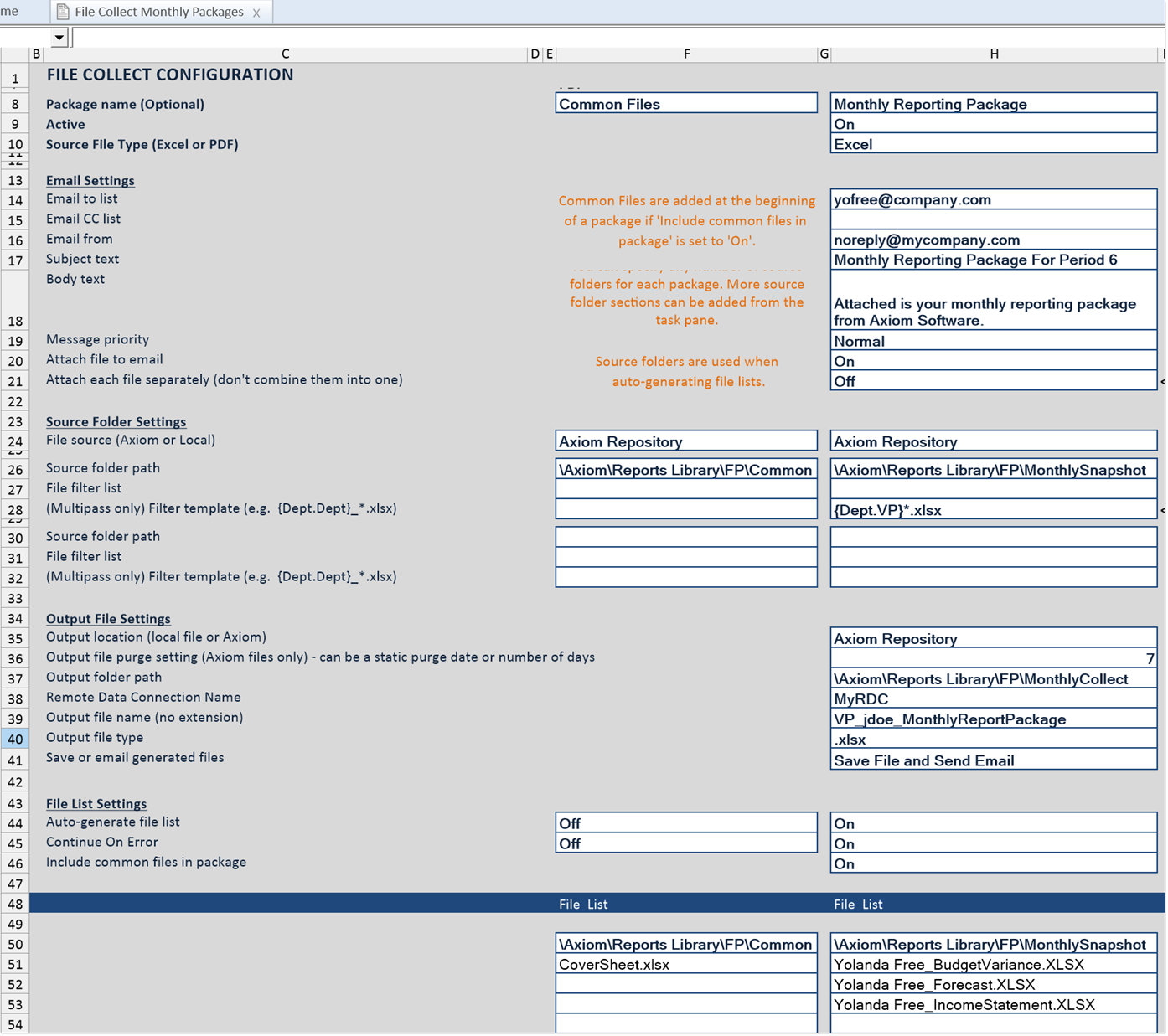Open the Name Box dropdown arrow
The width and height of the screenshot is (1168, 1036).
click(59, 38)
